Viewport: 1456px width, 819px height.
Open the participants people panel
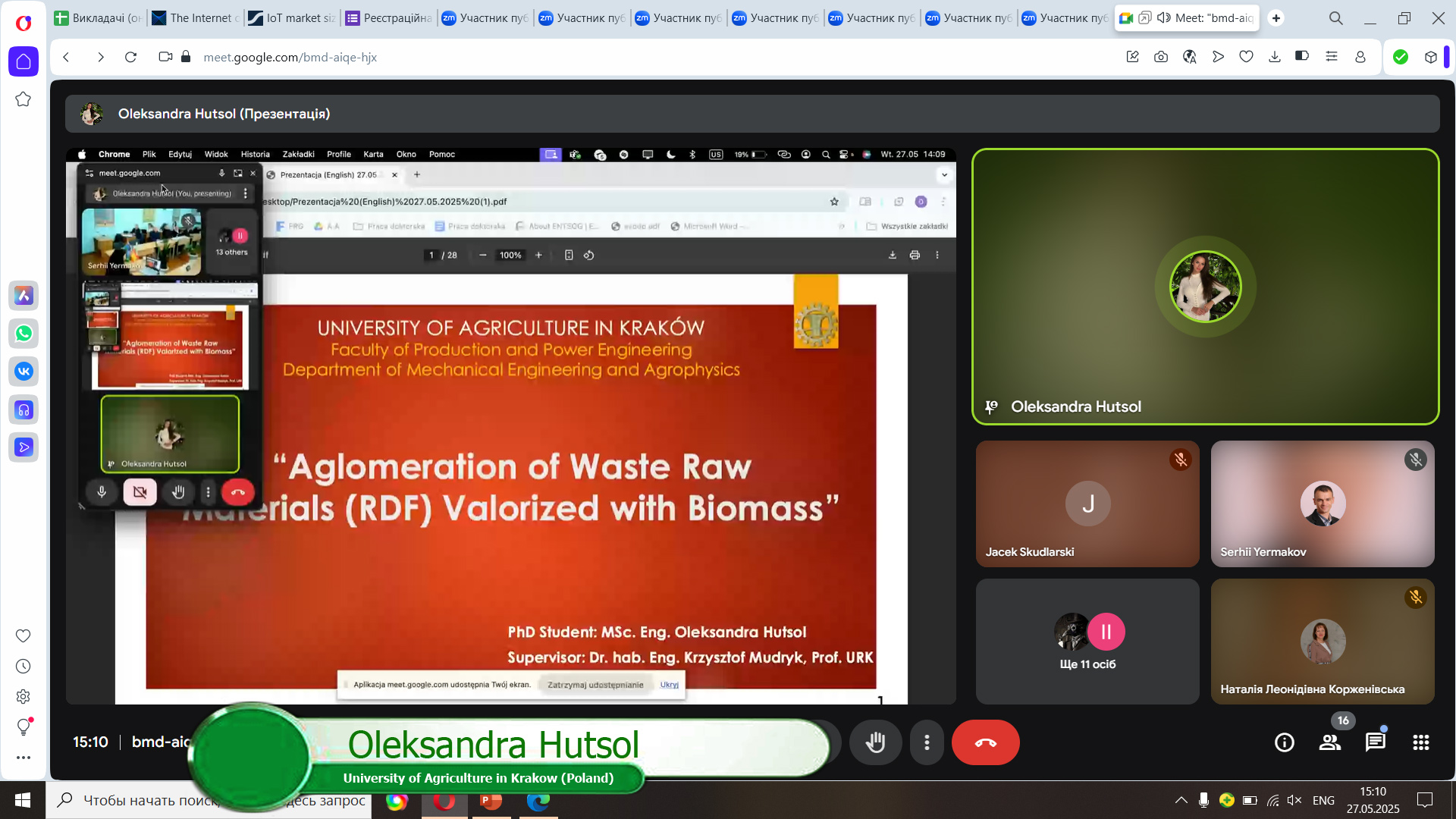point(1329,742)
